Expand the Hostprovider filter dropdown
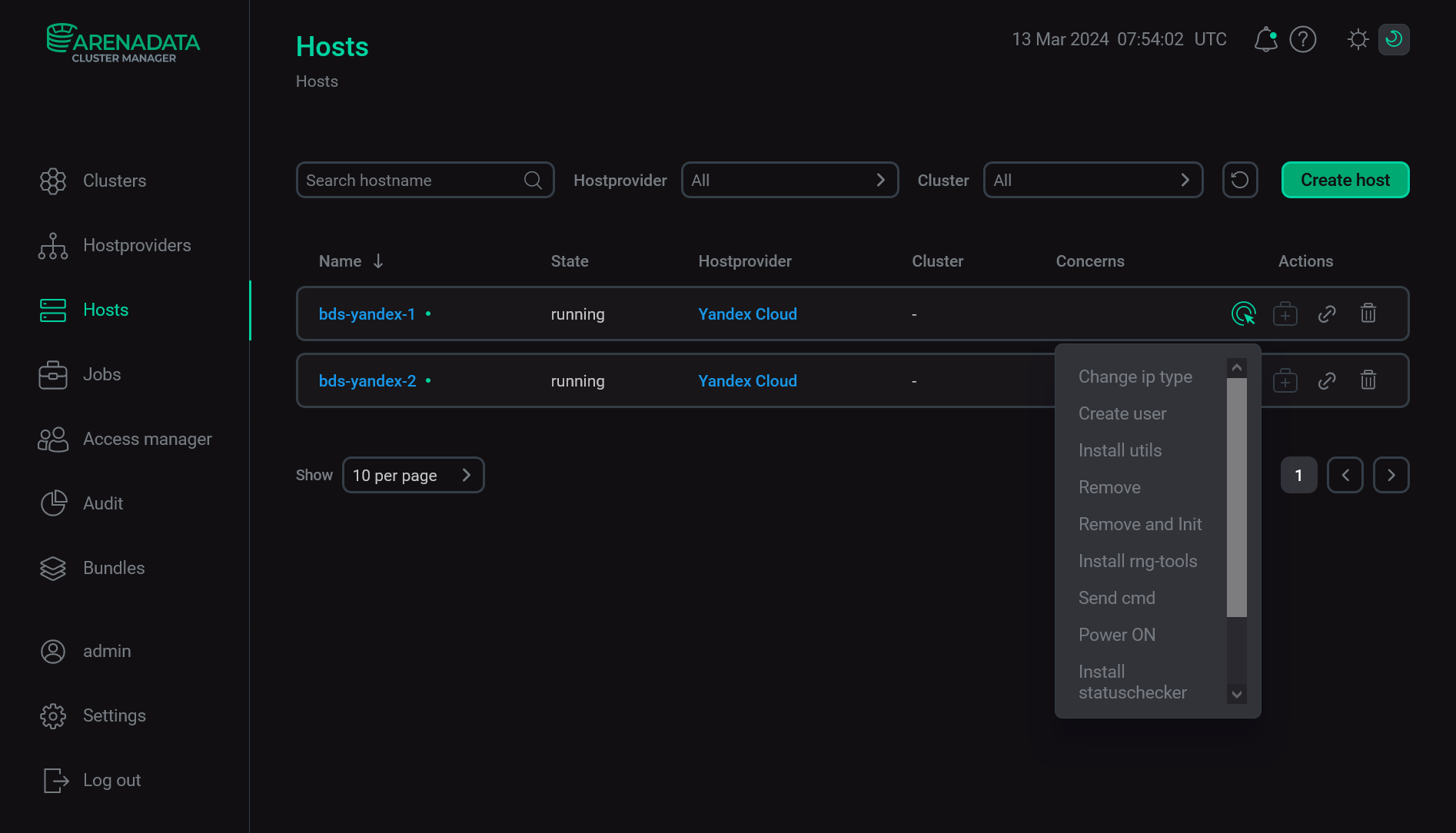Viewport: 1456px width, 833px height. (x=790, y=180)
